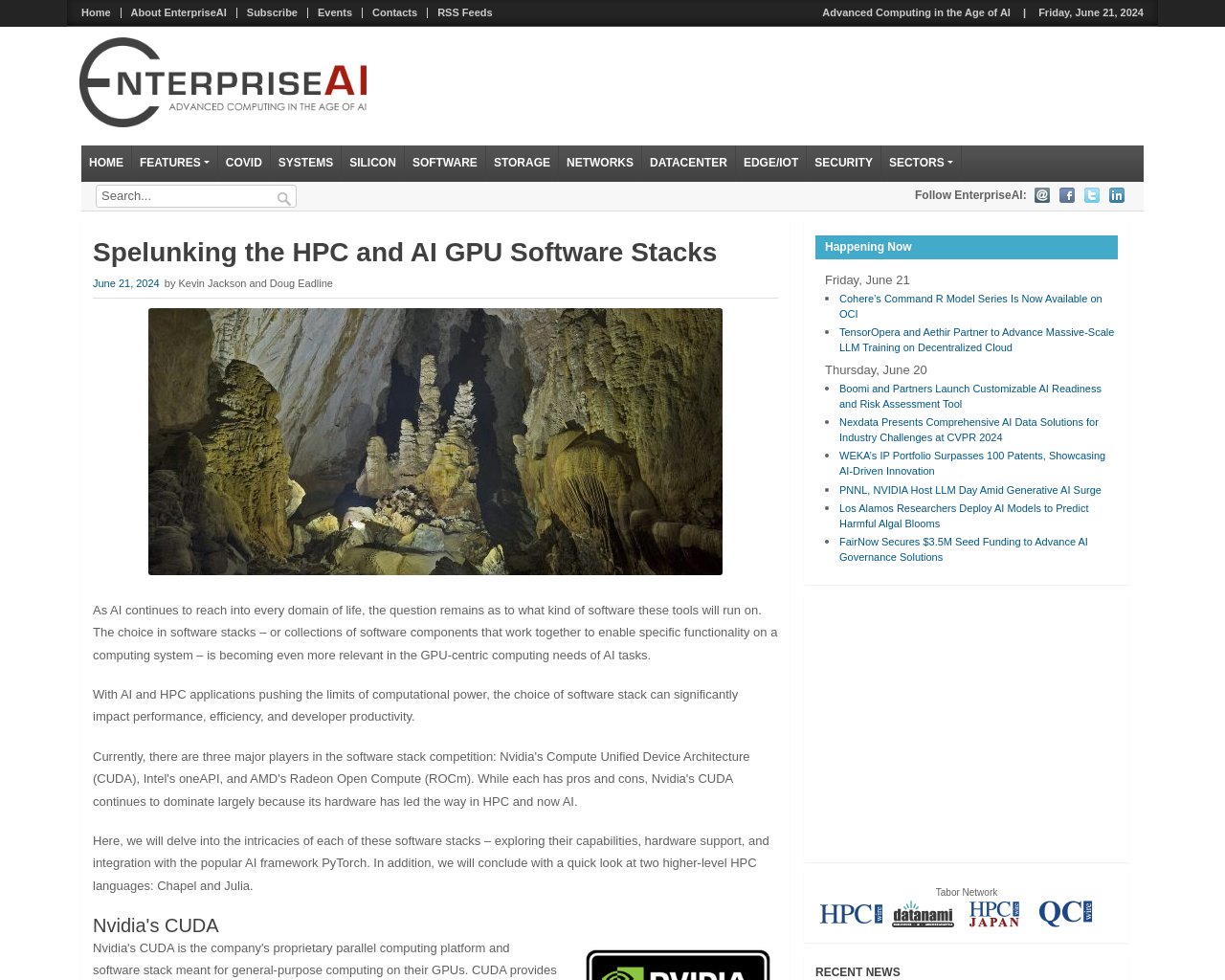Open EnterpriseAI's LinkedIn icon
The image size is (1225, 980).
[1116, 195]
